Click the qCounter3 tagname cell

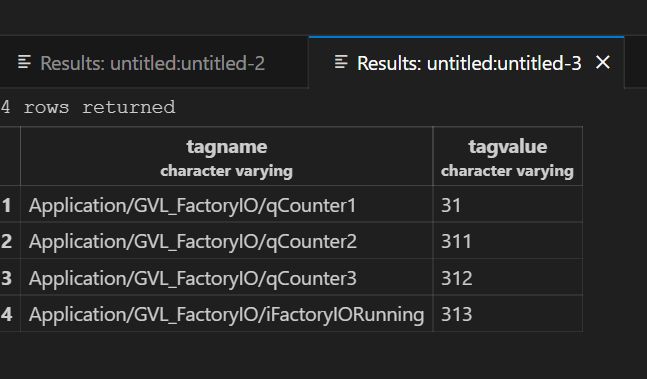click(227, 277)
